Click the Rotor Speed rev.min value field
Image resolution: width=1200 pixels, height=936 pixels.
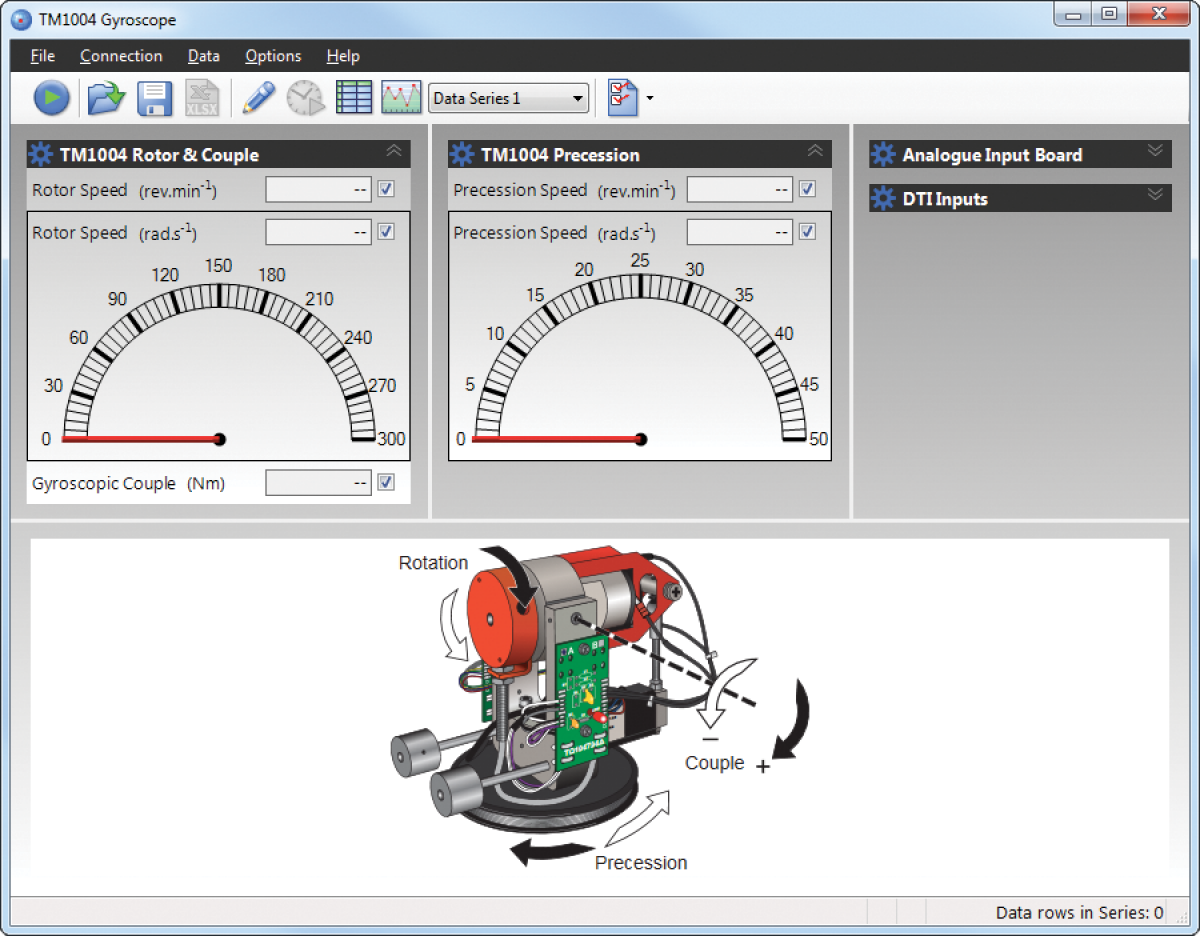[318, 189]
